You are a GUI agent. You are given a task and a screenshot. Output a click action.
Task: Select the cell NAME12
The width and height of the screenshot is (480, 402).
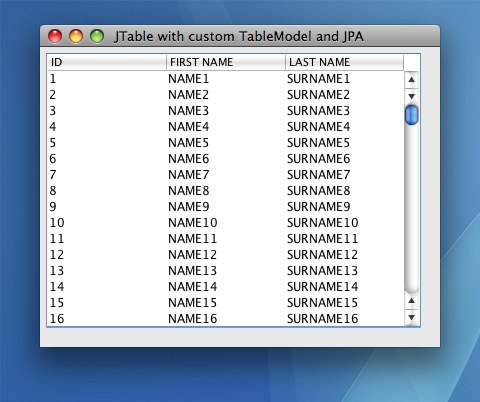[x=226, y=255]
